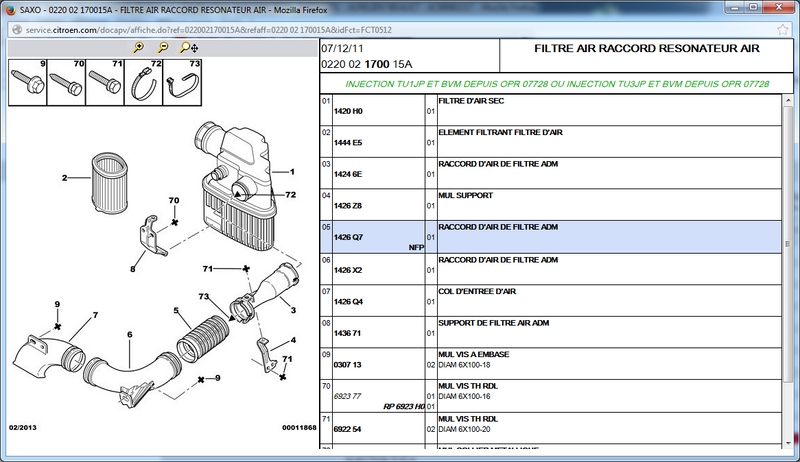The height and width of the screenshot is (462, 800).
Task: Click part number 1426 Q4
Action: [x=348, y=301]
